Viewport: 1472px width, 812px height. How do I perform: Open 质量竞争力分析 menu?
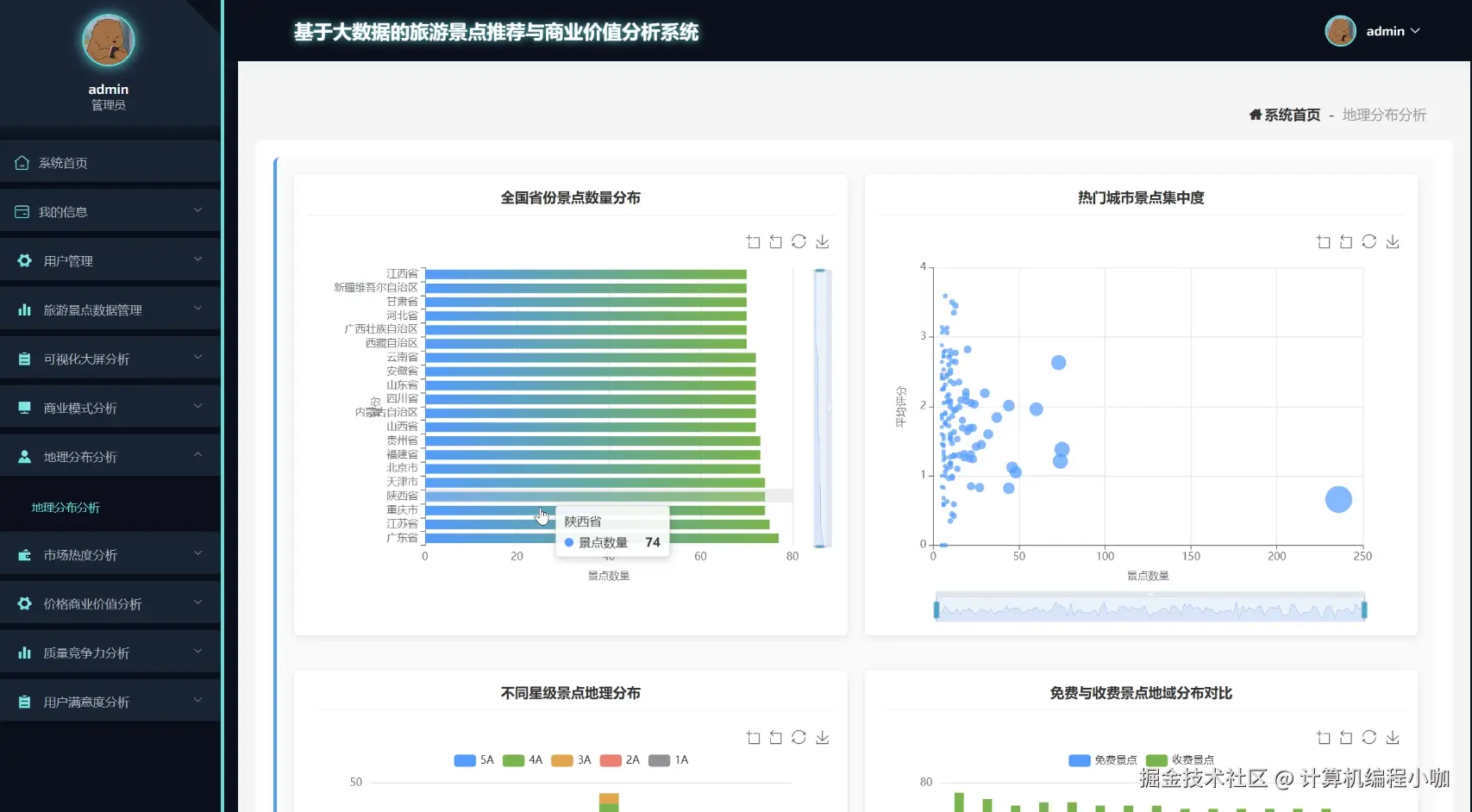(x=110, y=653)
